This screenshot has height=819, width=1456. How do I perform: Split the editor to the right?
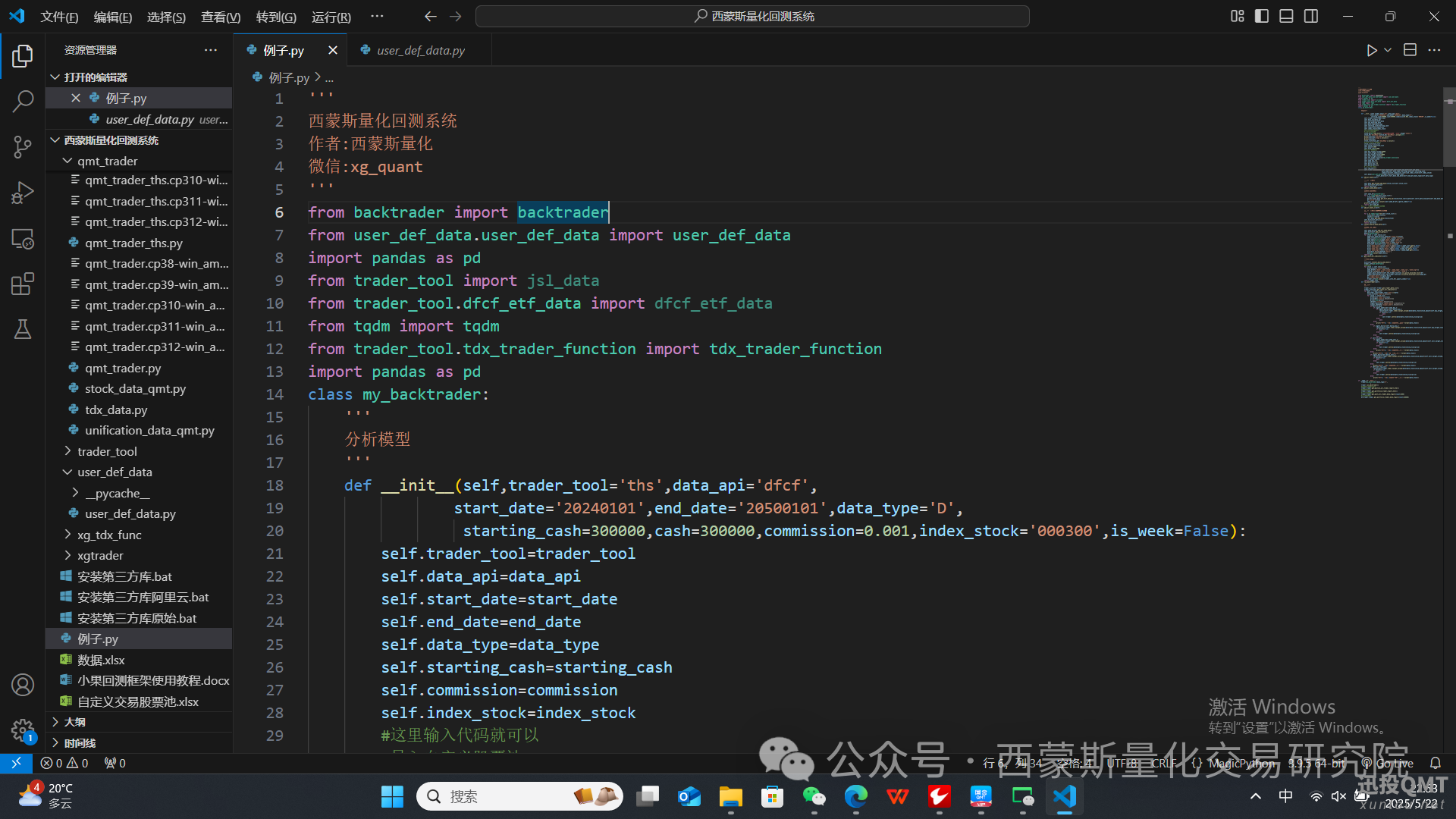point(1410,50)
